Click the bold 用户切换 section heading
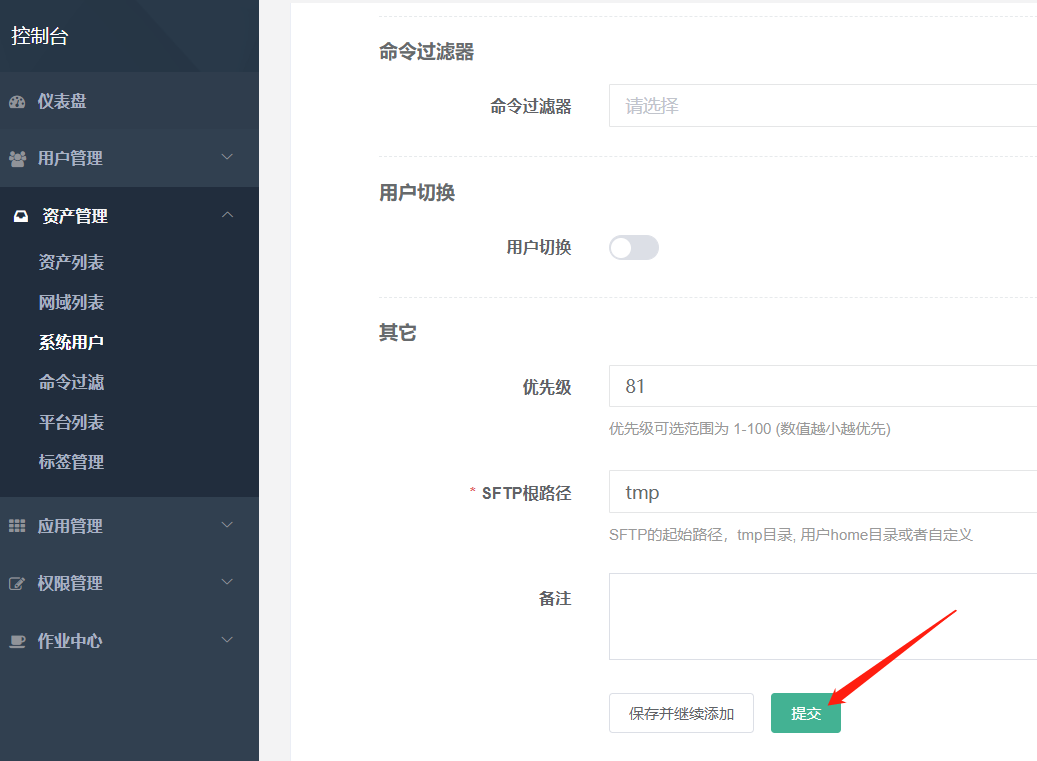 click(417, 193)
